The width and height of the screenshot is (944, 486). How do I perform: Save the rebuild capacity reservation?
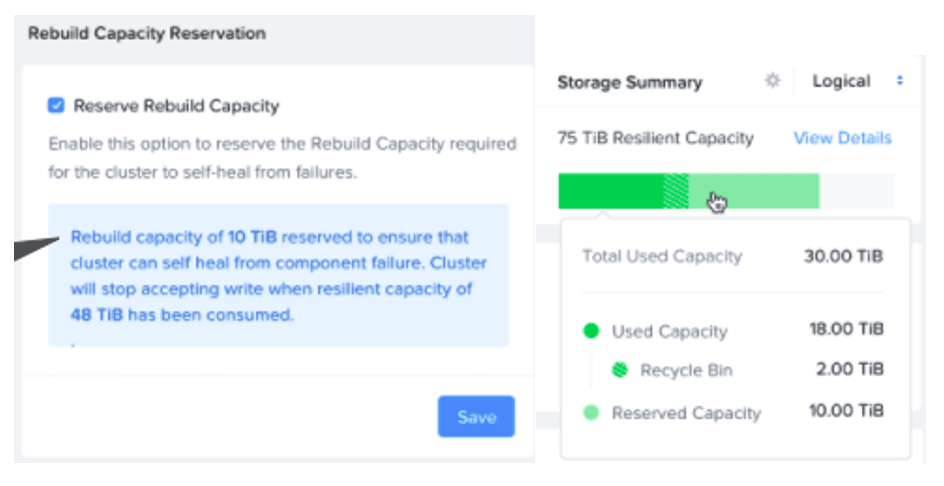pos(476,417)
